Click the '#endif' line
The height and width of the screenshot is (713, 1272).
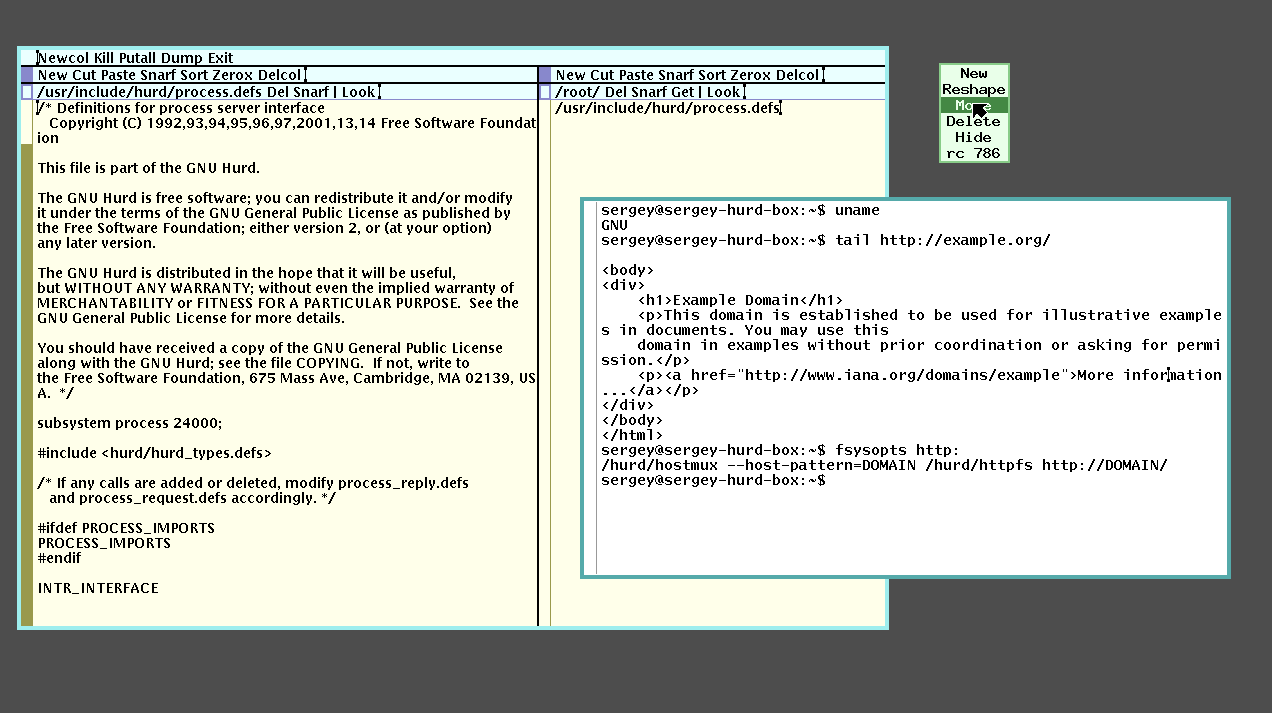[x=59, y=558]
